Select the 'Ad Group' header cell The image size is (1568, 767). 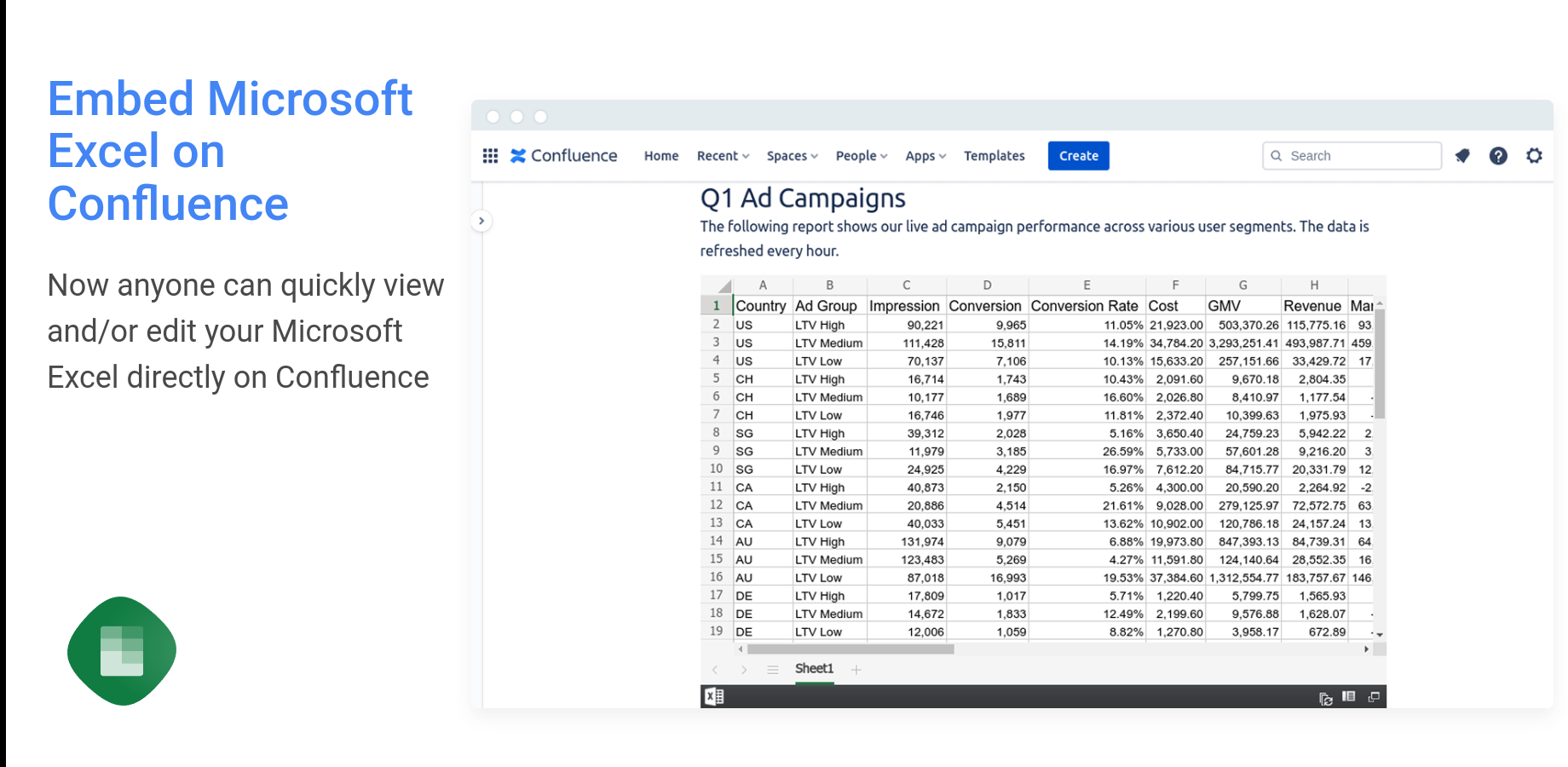click(829, 305)
